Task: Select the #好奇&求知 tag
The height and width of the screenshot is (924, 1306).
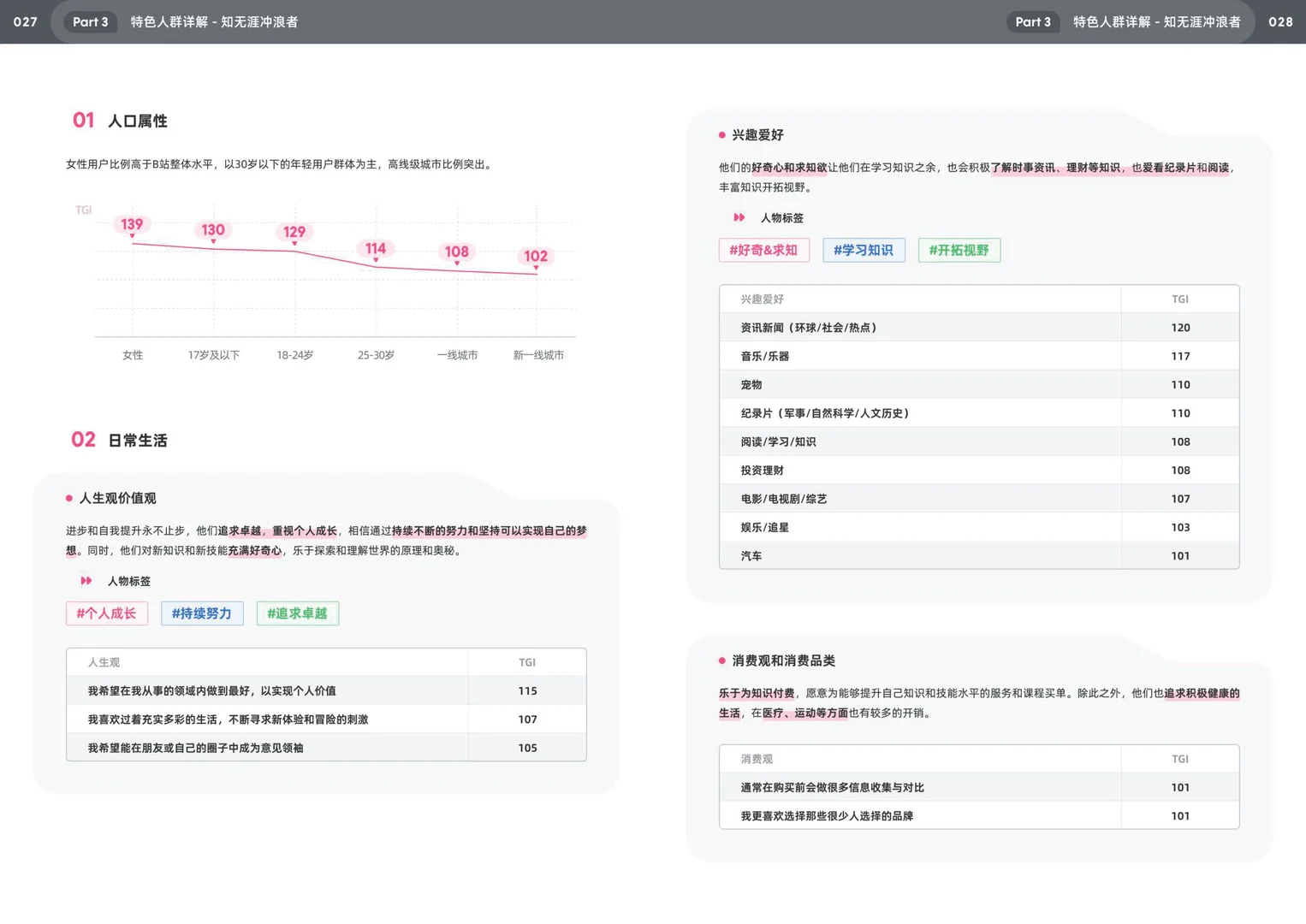Action: click(764, 251)
